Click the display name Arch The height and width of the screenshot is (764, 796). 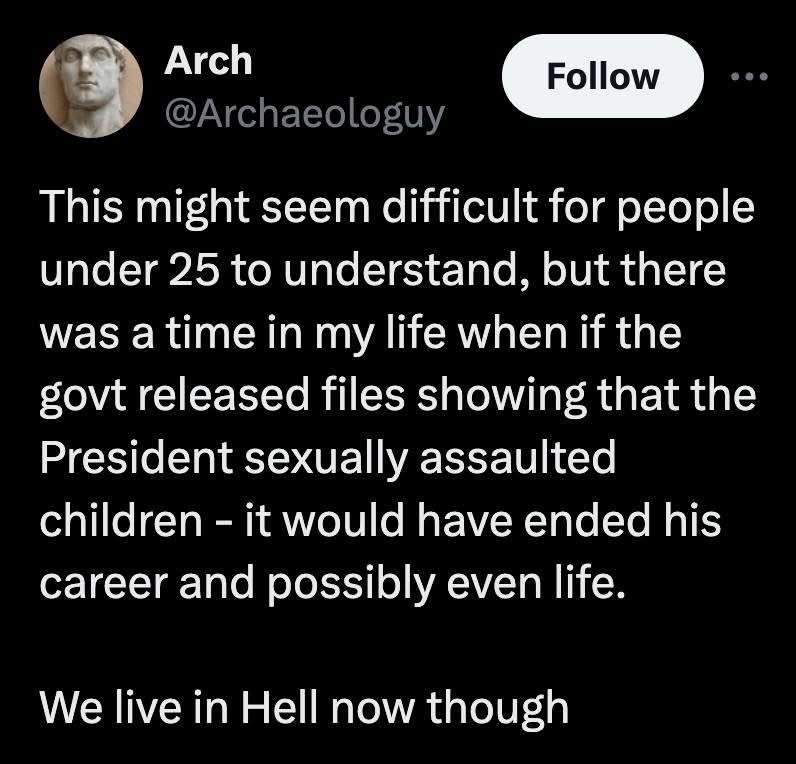[x=208, y=61]
